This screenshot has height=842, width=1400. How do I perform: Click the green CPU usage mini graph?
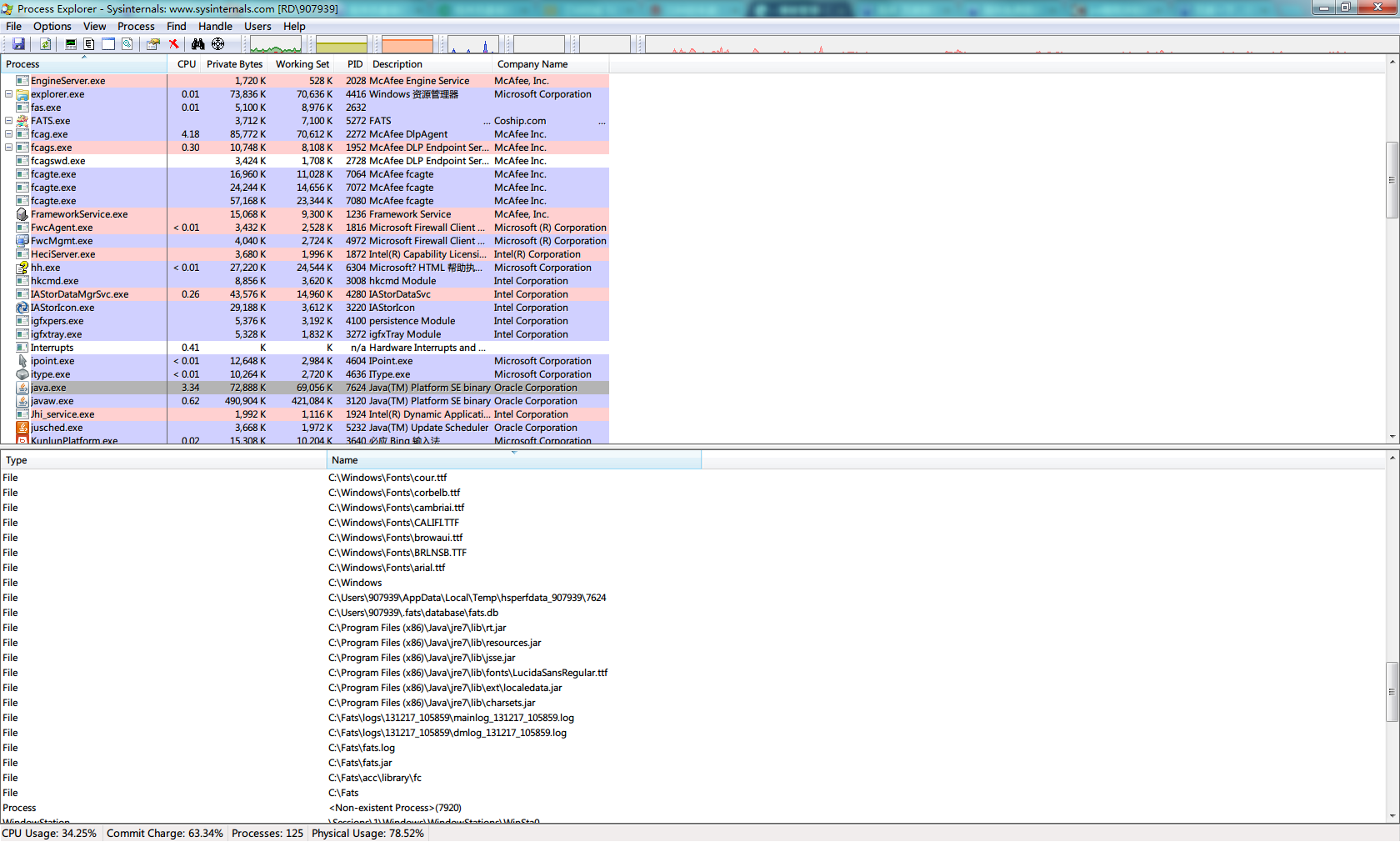276,45
